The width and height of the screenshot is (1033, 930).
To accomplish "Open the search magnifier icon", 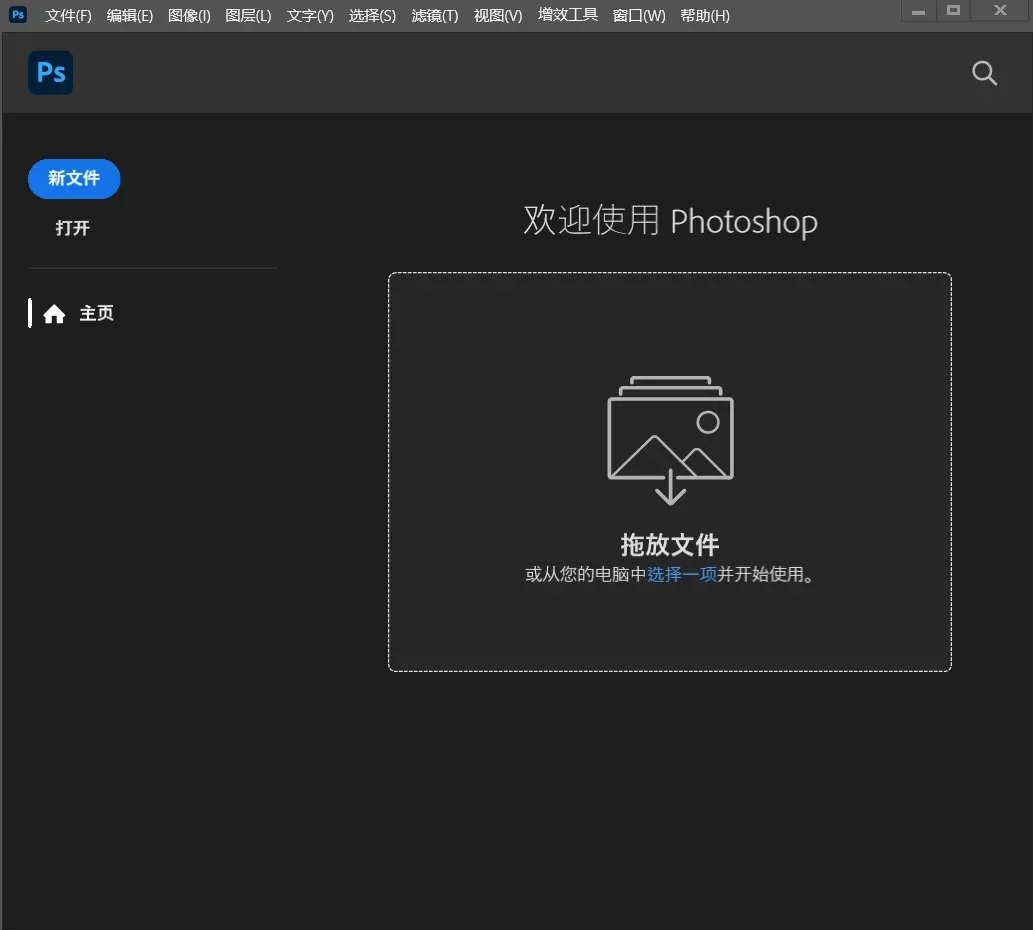I will 984,73.
